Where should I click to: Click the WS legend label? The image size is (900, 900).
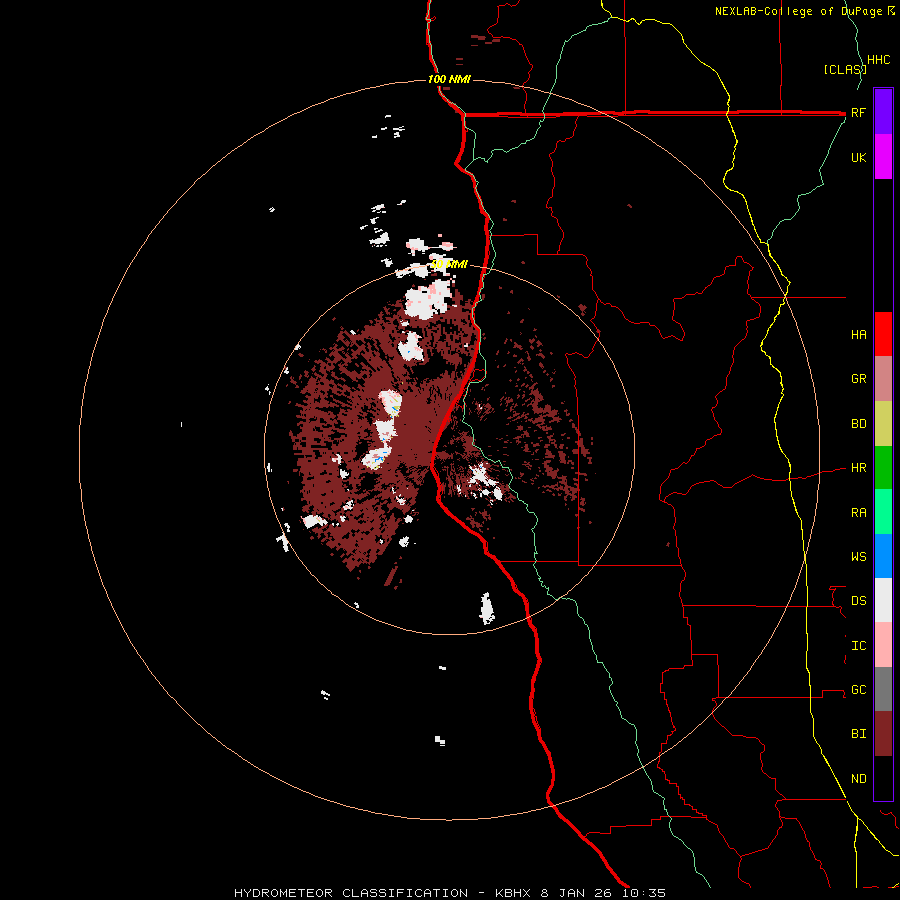click(858, 557)
